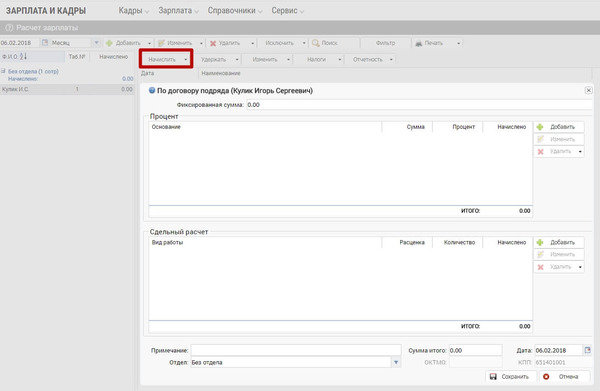Click the floppy disk icon on Сохранить
The image size is (600, 391).
[493, 376]
